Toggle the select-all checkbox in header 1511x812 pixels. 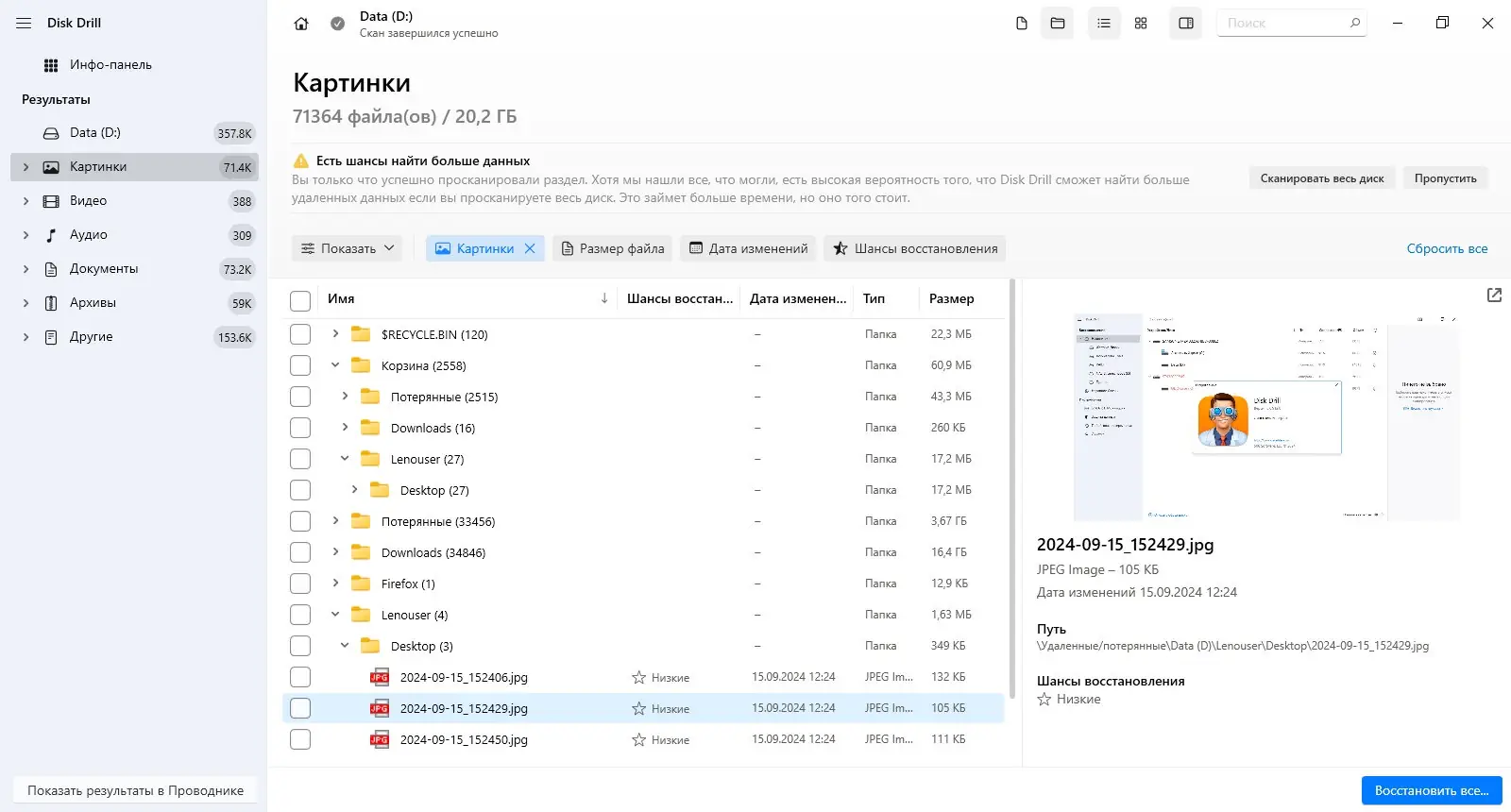pyautogui.click(x=300, y=300)
